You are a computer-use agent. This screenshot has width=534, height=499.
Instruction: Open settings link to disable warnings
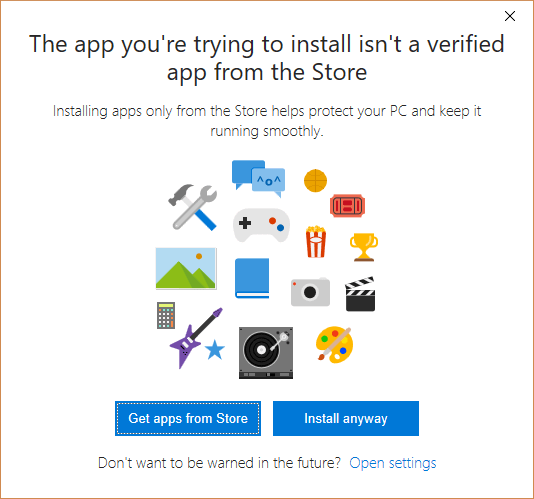click(x=393, y=463)
